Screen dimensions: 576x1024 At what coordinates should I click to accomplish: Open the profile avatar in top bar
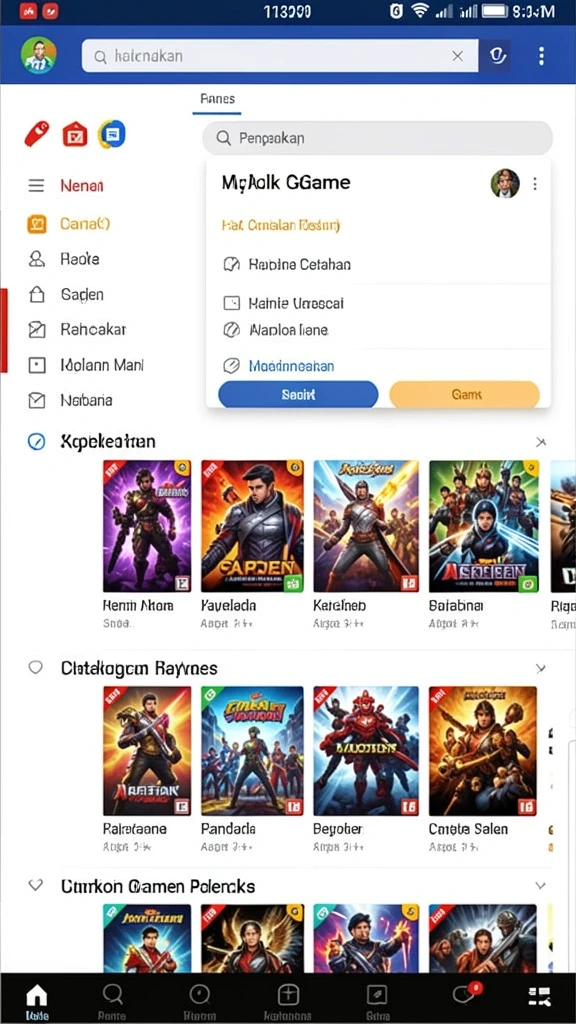click(x=39, y=56)
